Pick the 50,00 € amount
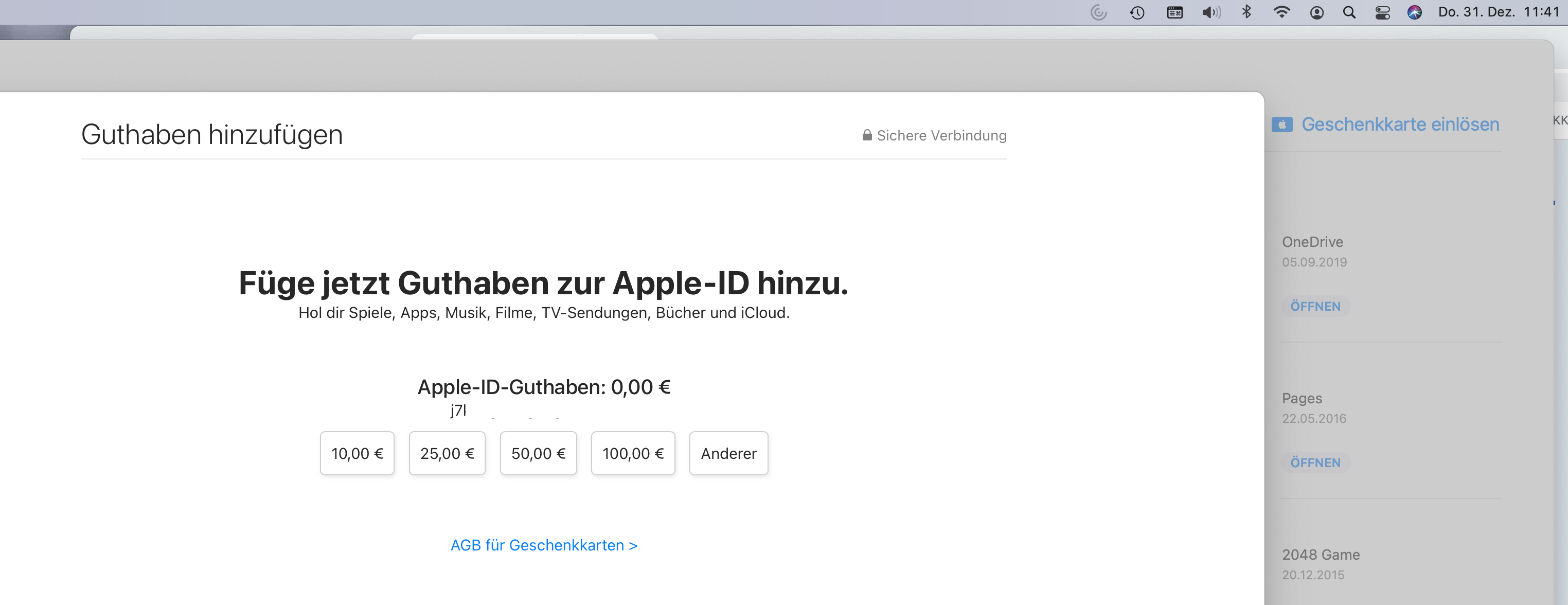This screenshot has width=1568, height=605. point(538,453)
